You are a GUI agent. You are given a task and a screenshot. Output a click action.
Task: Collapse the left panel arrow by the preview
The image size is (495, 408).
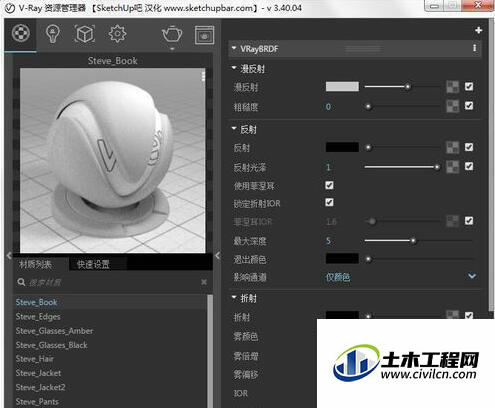(9, 256)
